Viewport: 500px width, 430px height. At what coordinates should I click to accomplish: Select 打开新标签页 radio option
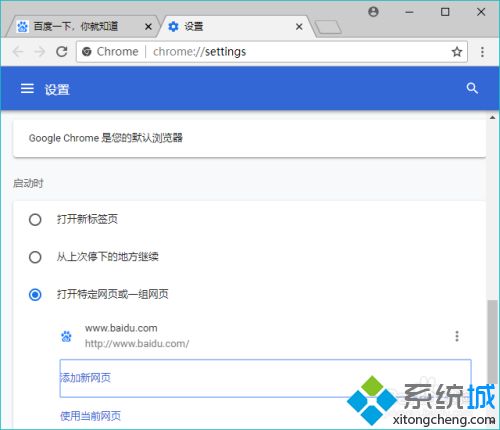35,220
